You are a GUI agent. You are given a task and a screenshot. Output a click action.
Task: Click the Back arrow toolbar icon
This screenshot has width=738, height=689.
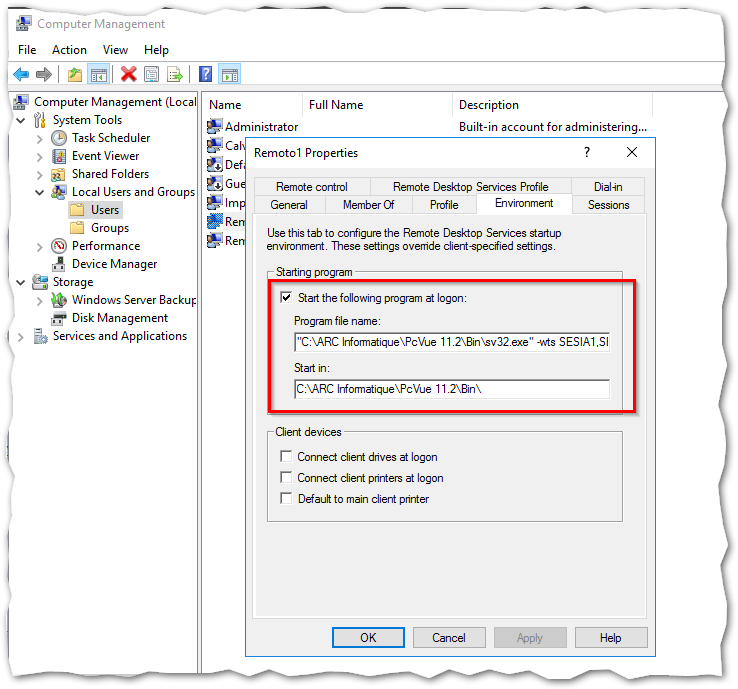21,74
